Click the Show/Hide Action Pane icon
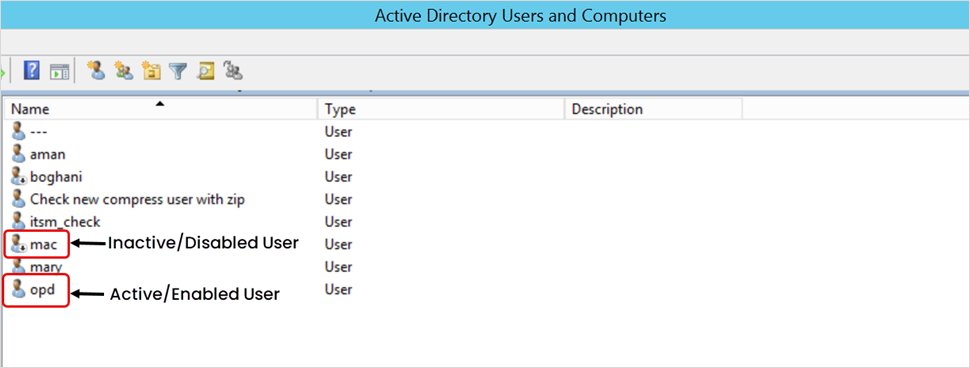Image resolution: width=970 pixels, height=368 pixels. pos(59,71)
